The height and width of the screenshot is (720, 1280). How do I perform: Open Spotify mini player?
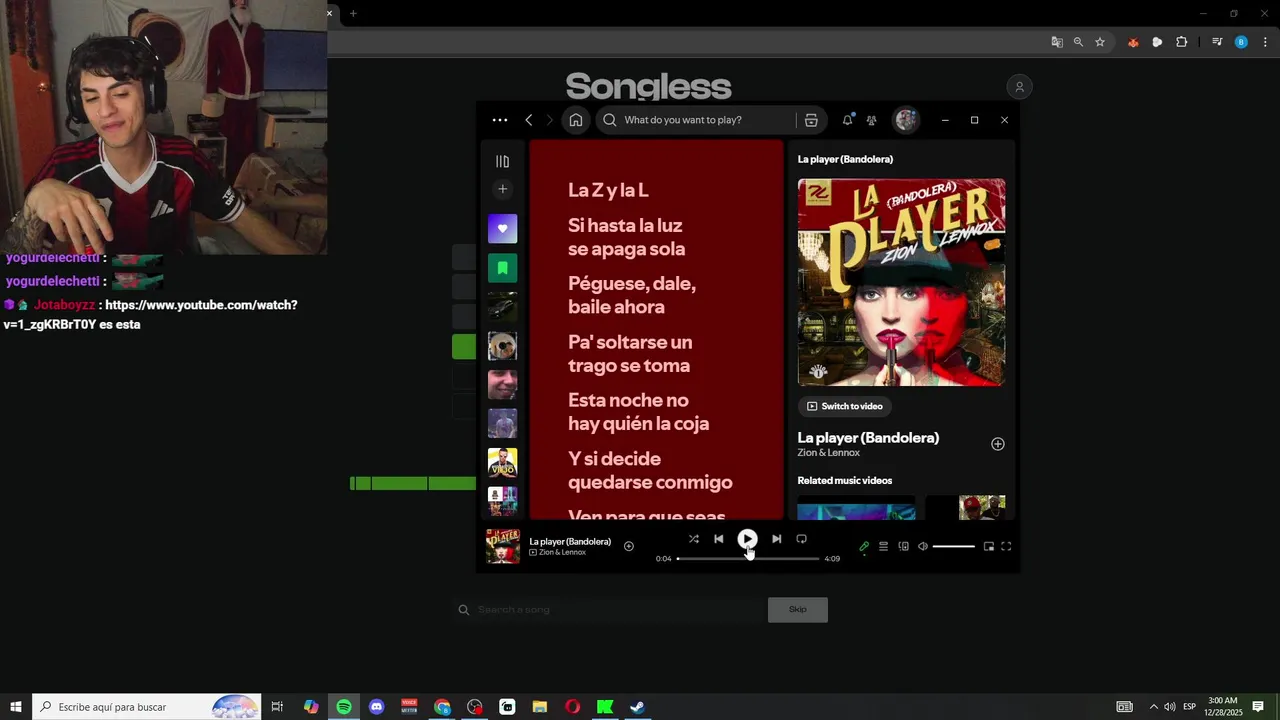[989, 547]
